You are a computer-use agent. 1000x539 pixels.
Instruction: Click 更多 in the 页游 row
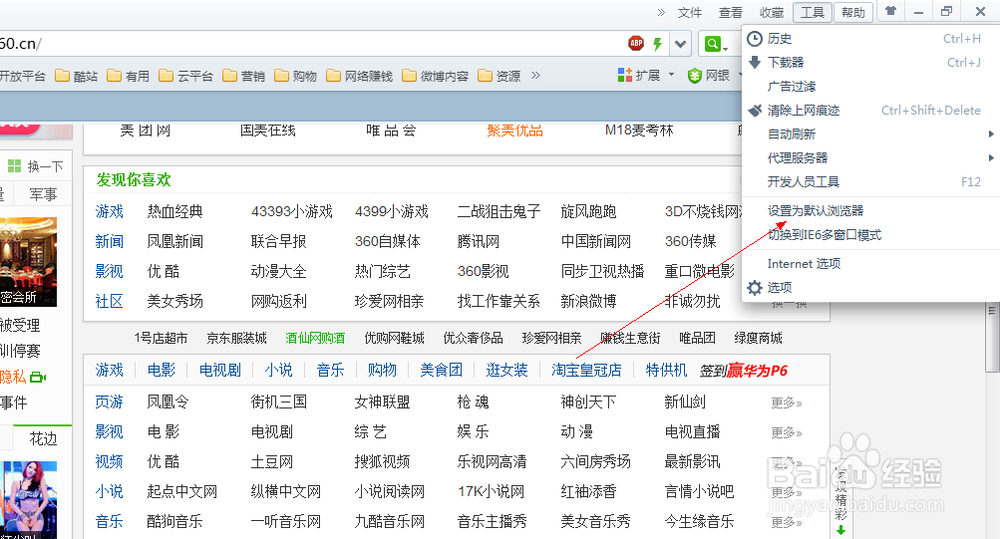point(786,403)
